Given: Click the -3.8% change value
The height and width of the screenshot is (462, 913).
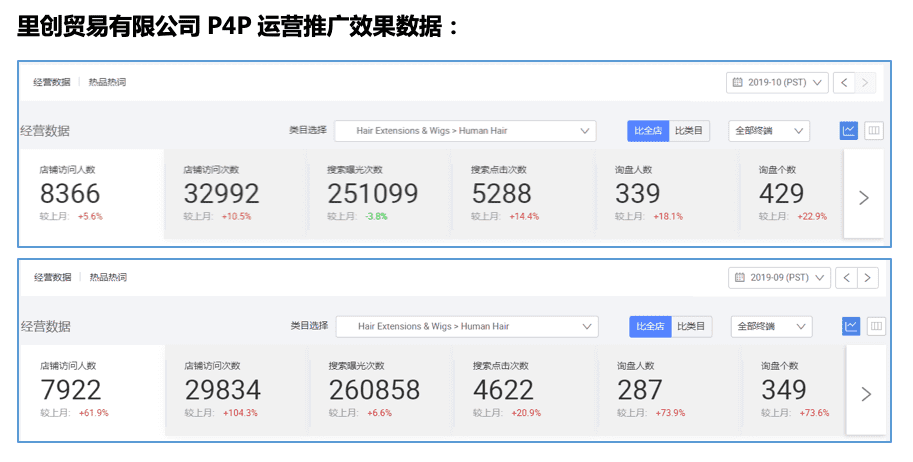Looking at the screenshot, I should pos(376,217).
